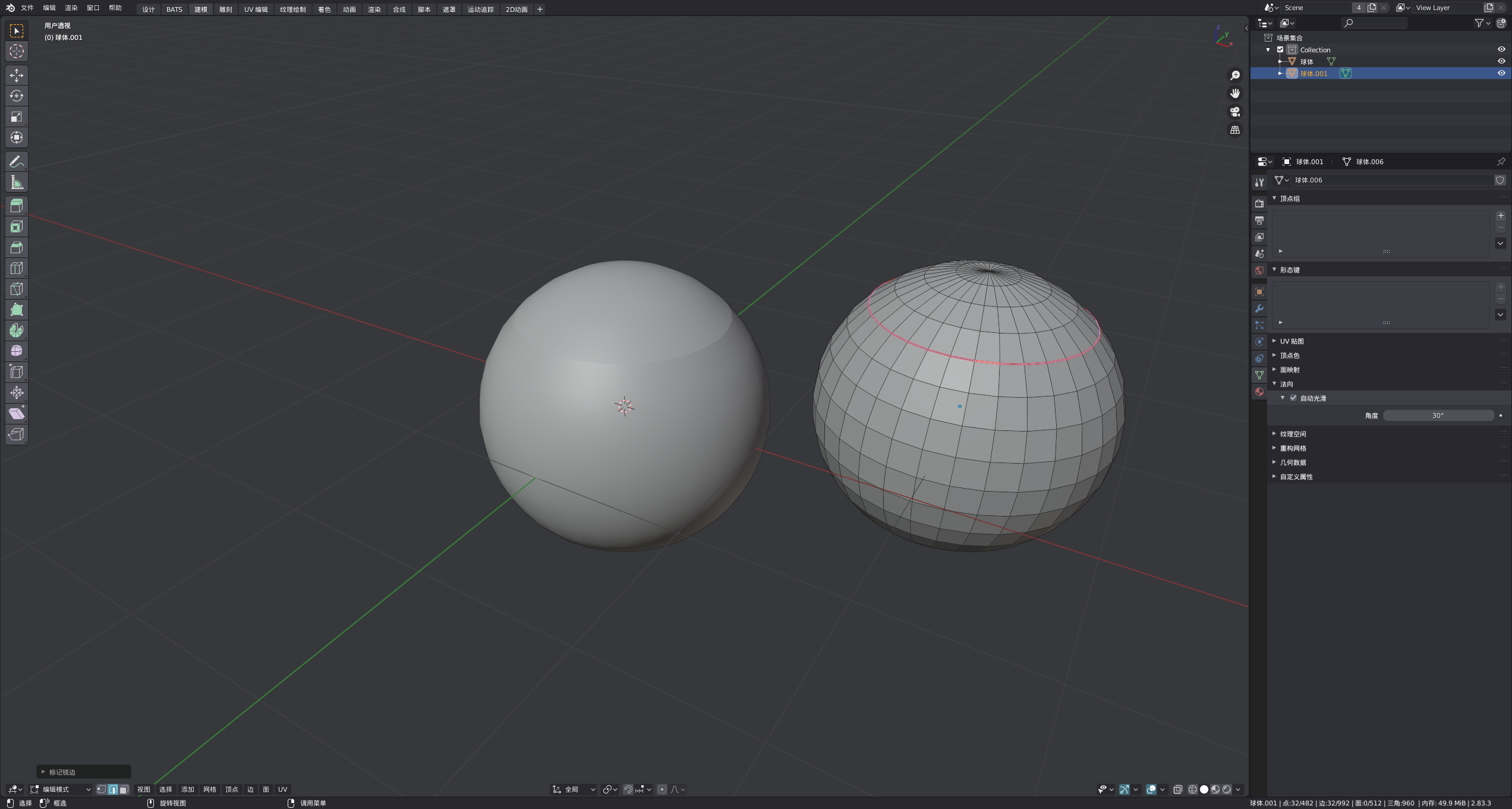The image size is (1512, 809).
Task: Select the Rotate tool
Action: pyautogui.click(x=17, y=96)
